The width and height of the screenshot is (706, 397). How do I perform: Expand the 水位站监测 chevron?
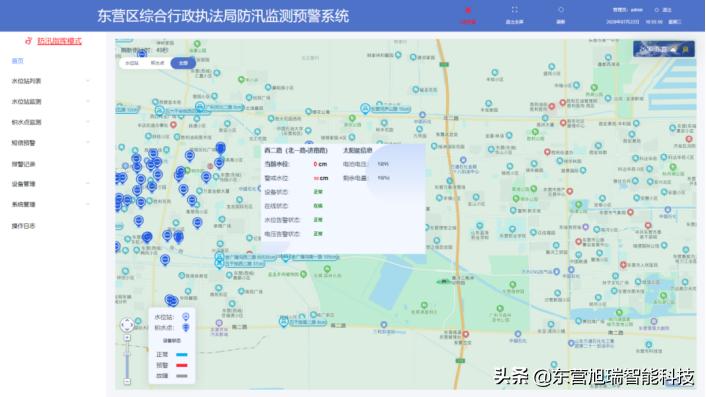88,101
